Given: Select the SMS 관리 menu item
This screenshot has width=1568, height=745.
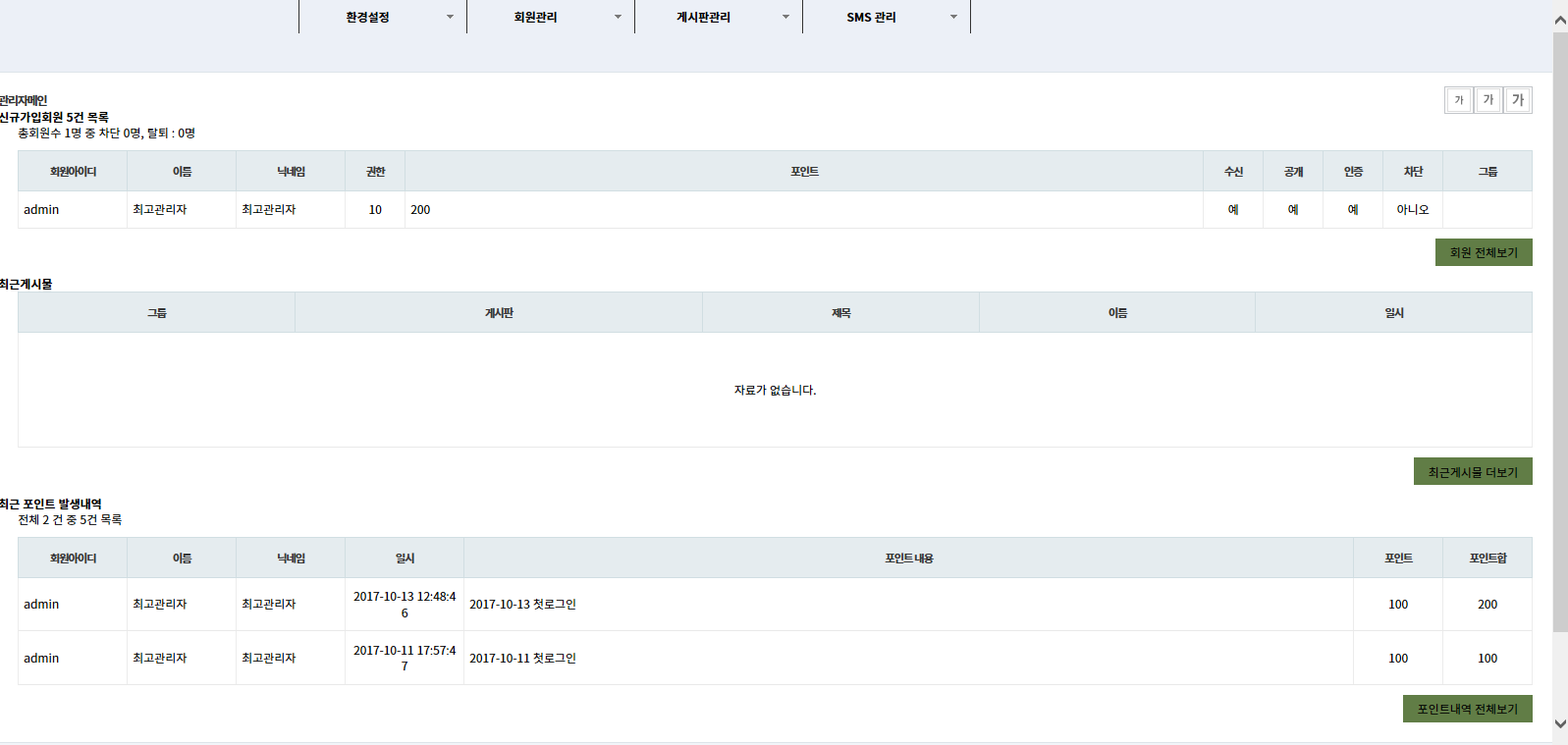Looking at the screenshot, I should (x=871, y=17).
